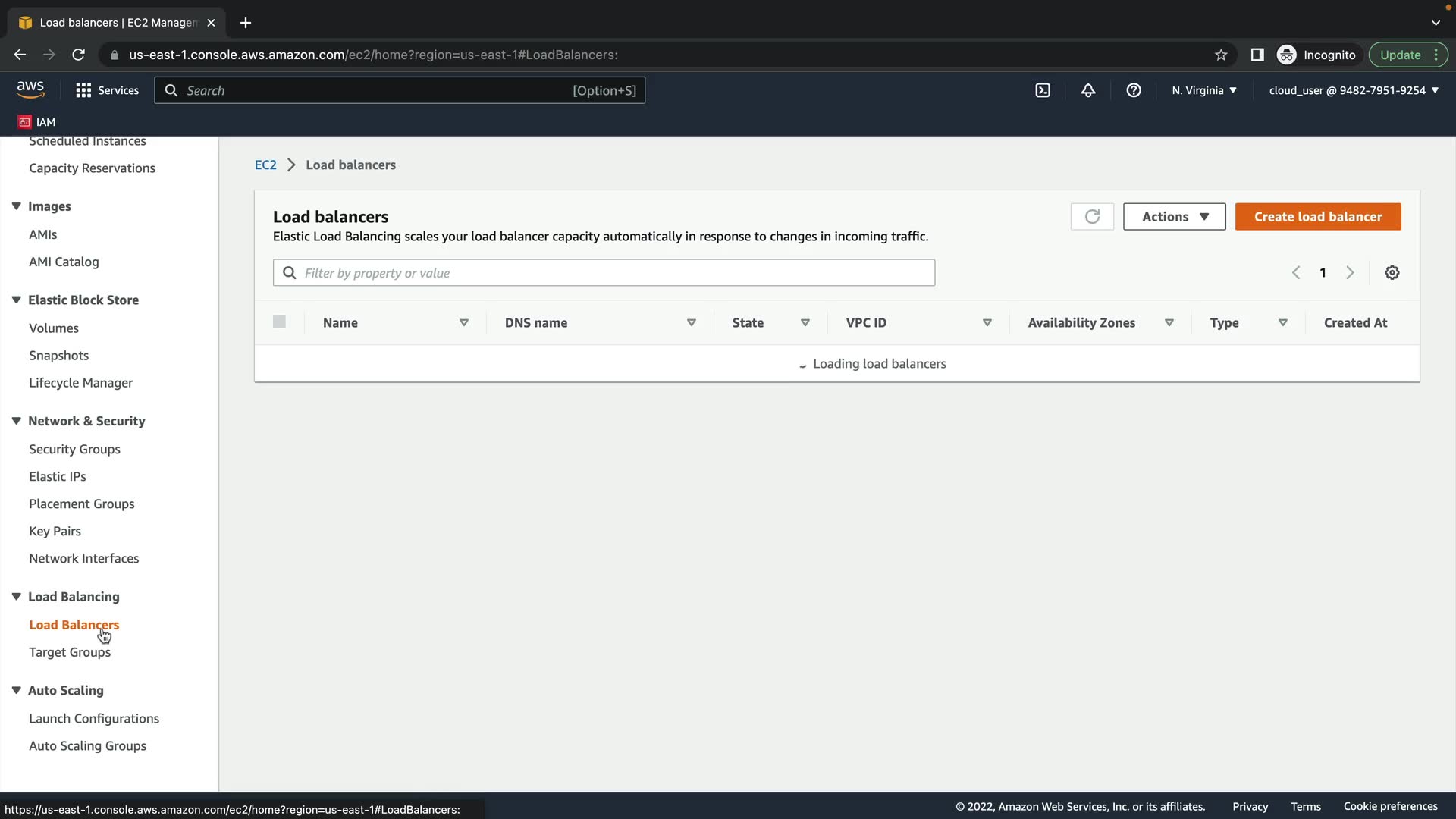Refresh the load balancers table

click(1092, 217)
